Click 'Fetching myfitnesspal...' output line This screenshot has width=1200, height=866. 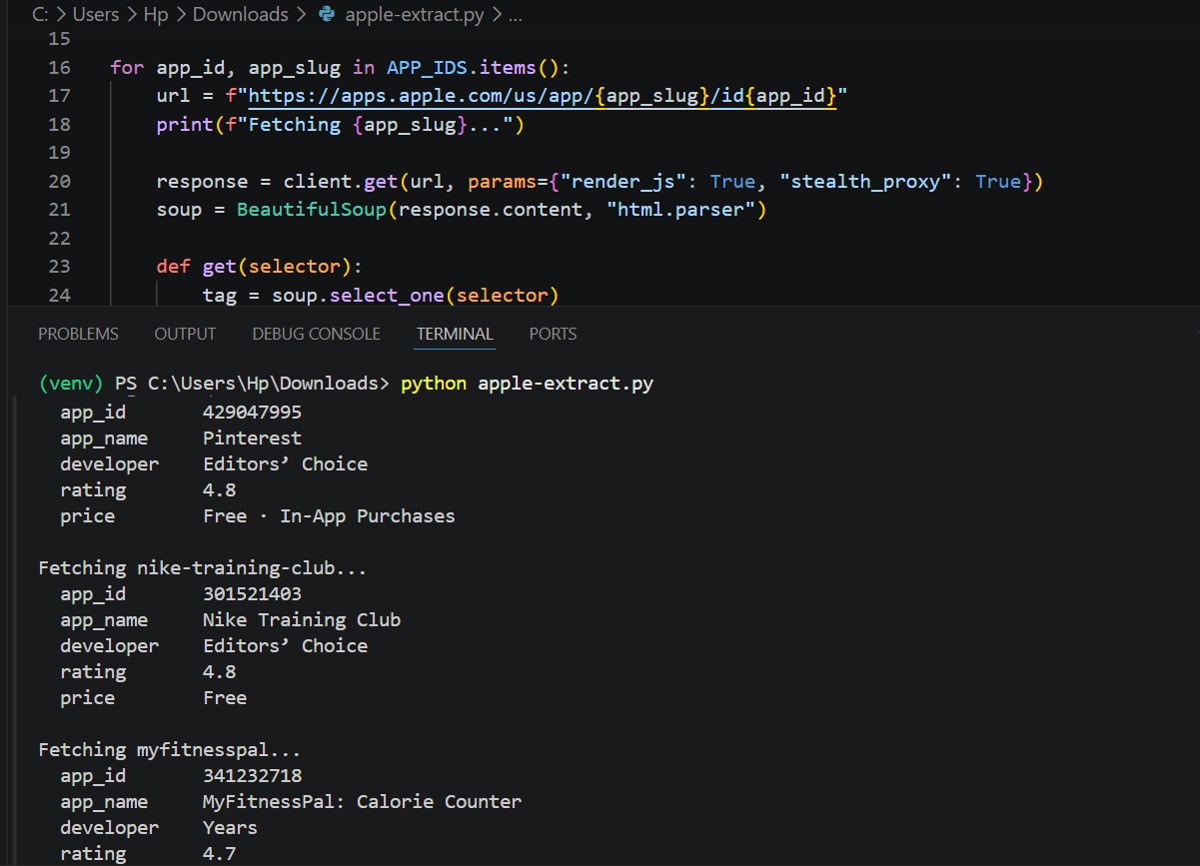point(170,750)
